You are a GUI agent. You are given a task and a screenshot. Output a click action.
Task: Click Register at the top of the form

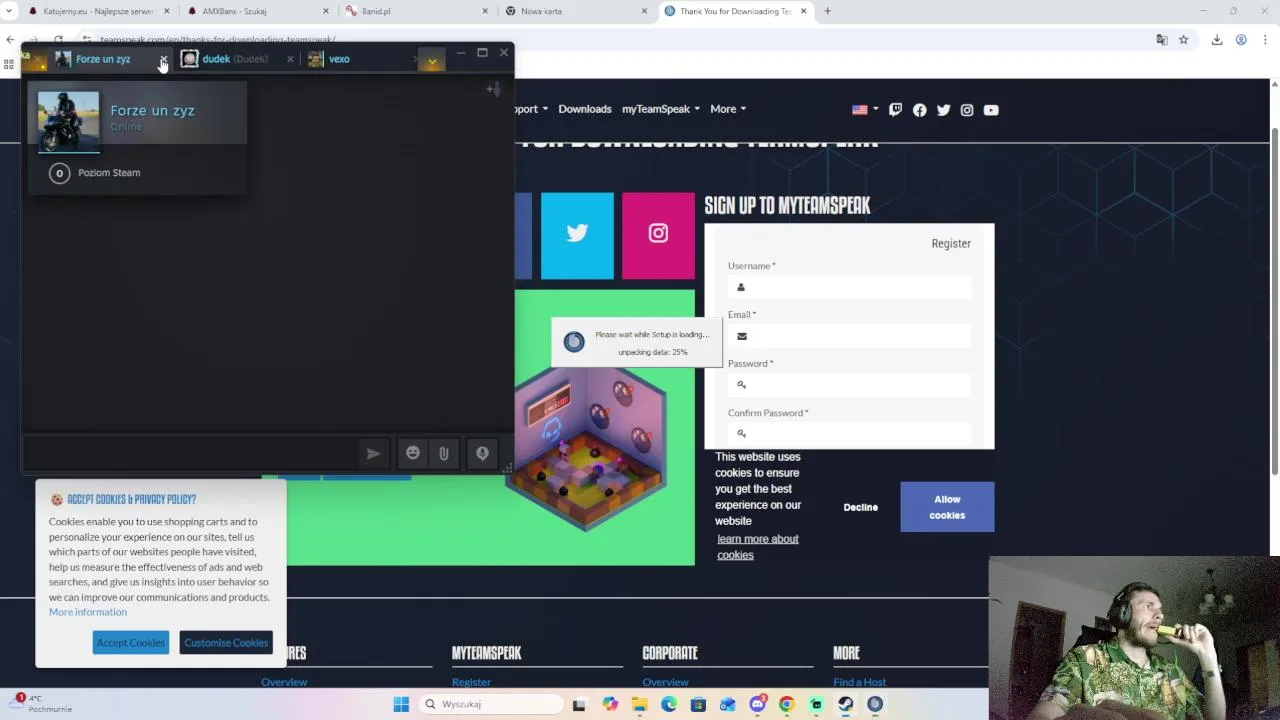point(951,243)
